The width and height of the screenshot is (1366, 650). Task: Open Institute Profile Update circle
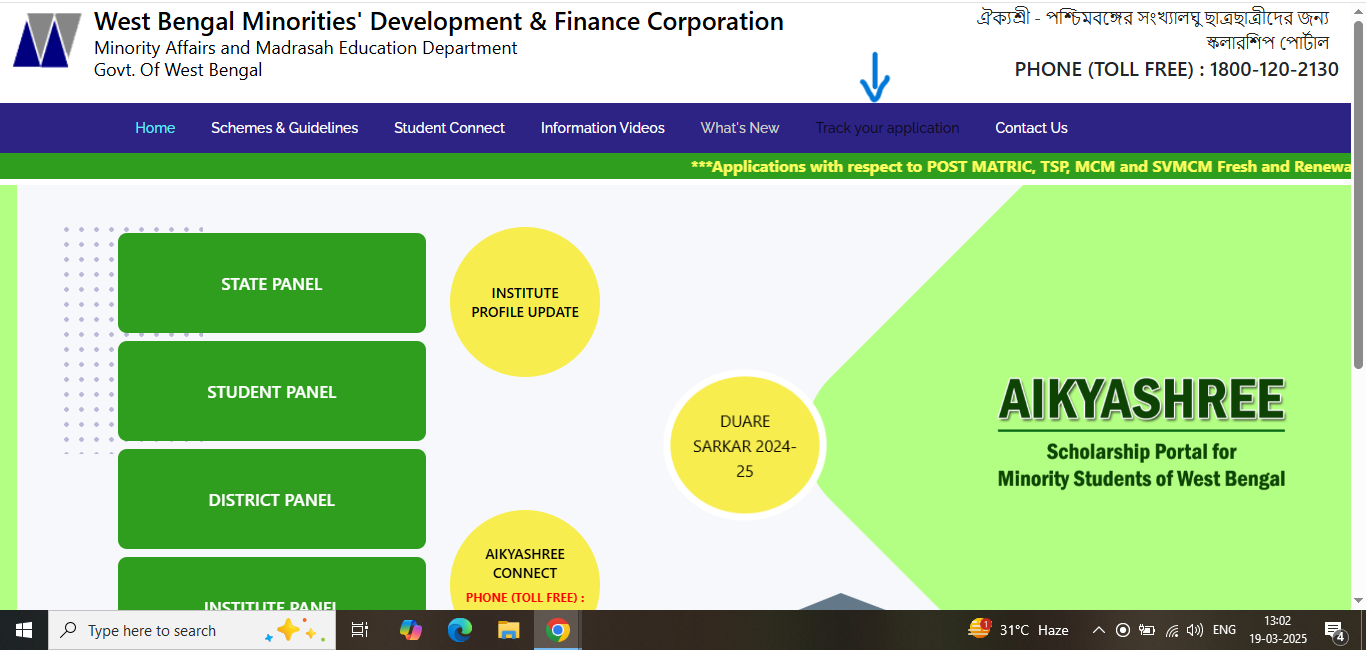click(x=525, y=302)
